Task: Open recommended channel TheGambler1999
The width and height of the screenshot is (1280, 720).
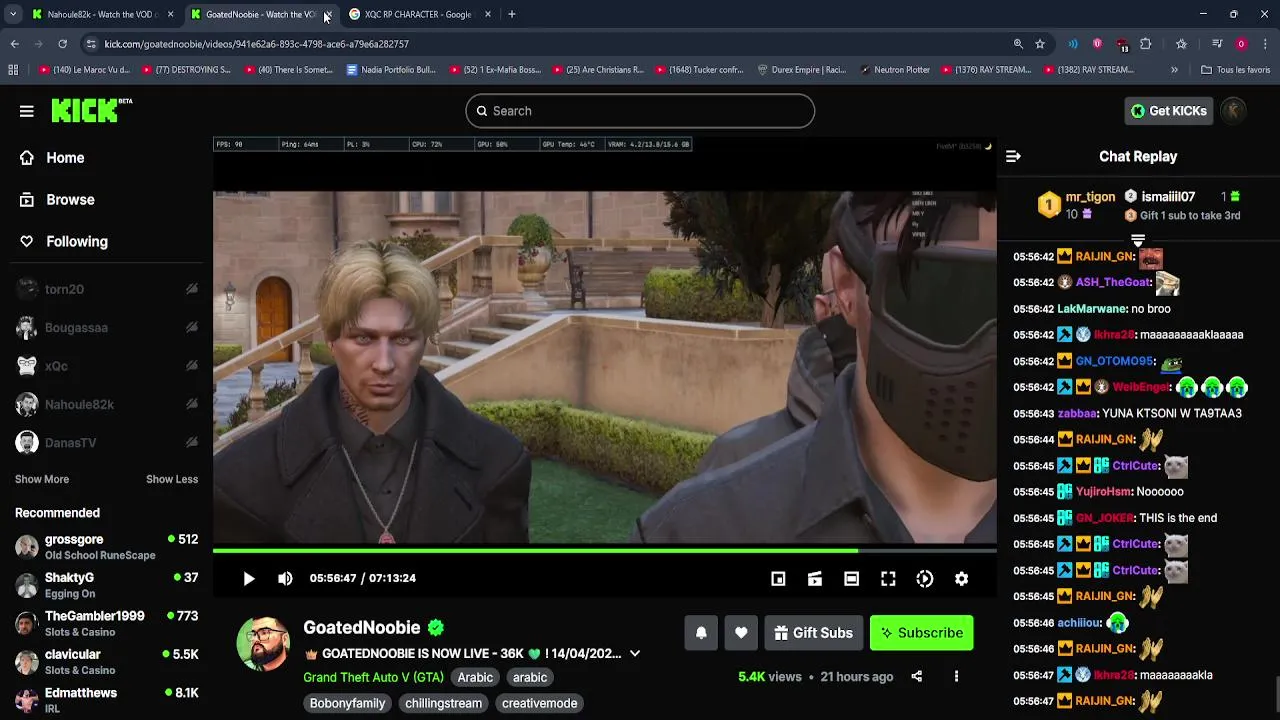Action: 106,624
